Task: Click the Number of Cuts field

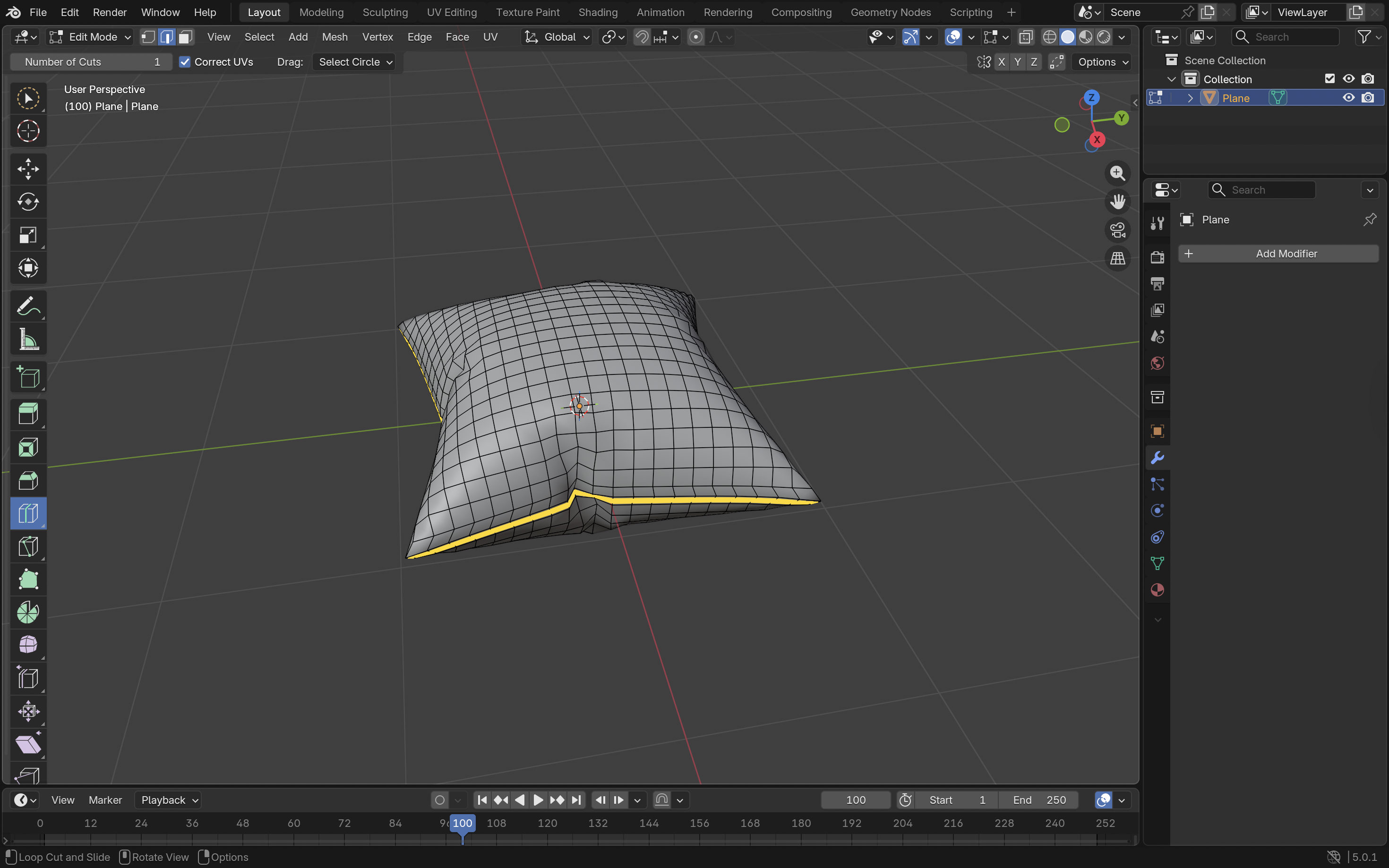Action: pyautogui.click(x=91, y=62)
